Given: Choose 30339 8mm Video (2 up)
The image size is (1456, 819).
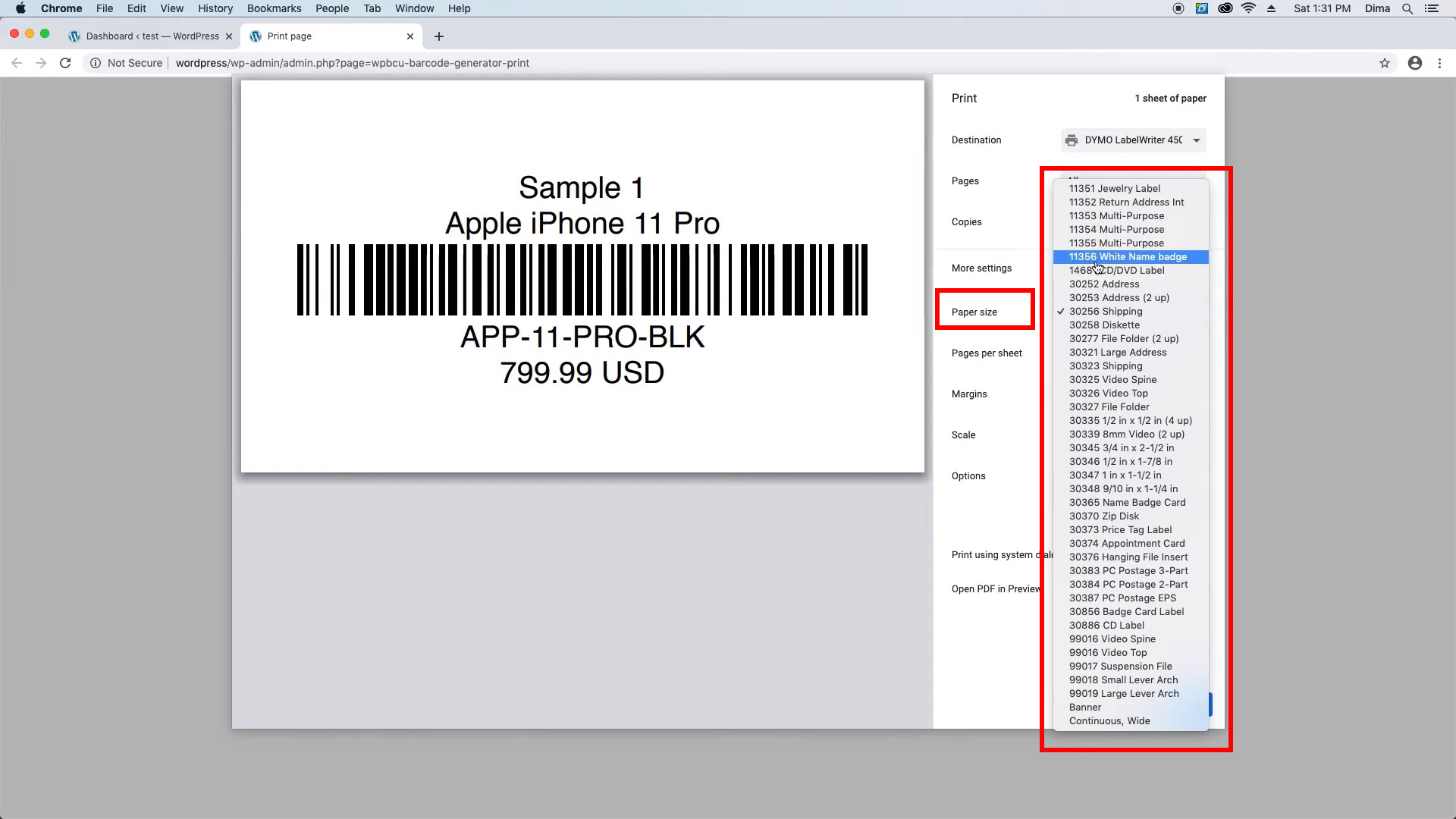Looking at the screenshot, I should (1131, 435).
